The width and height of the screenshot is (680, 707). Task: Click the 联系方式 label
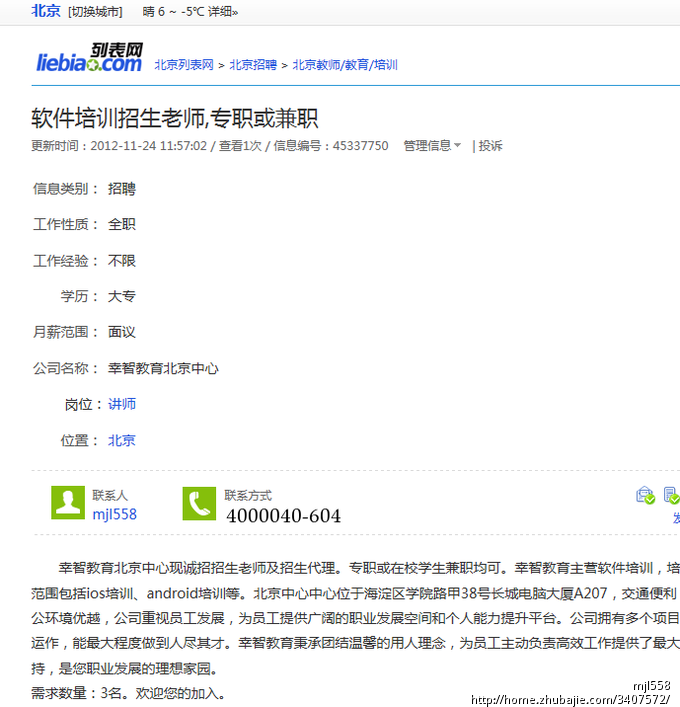pos(248,496)
